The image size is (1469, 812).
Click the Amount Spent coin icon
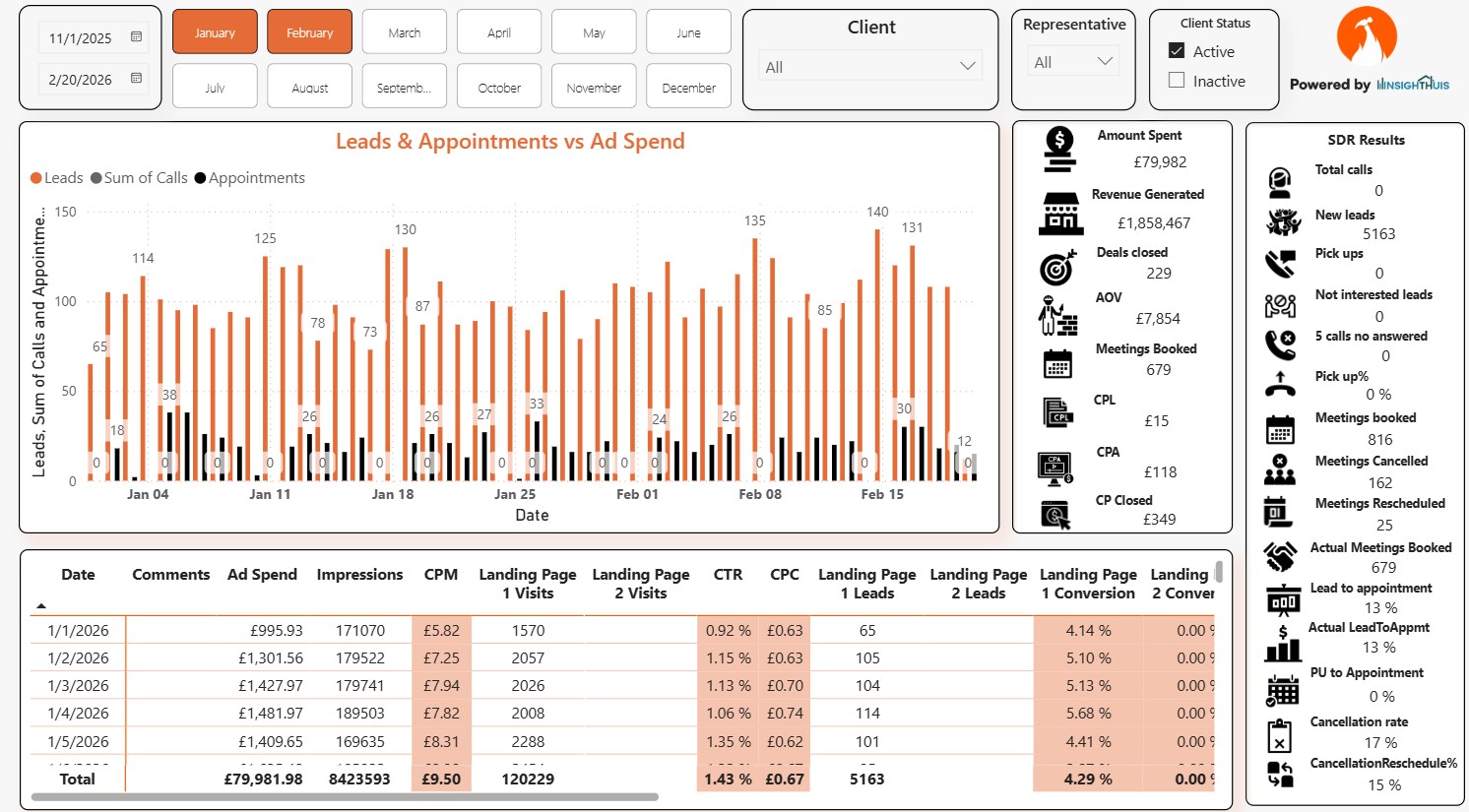click(1059, 150)
